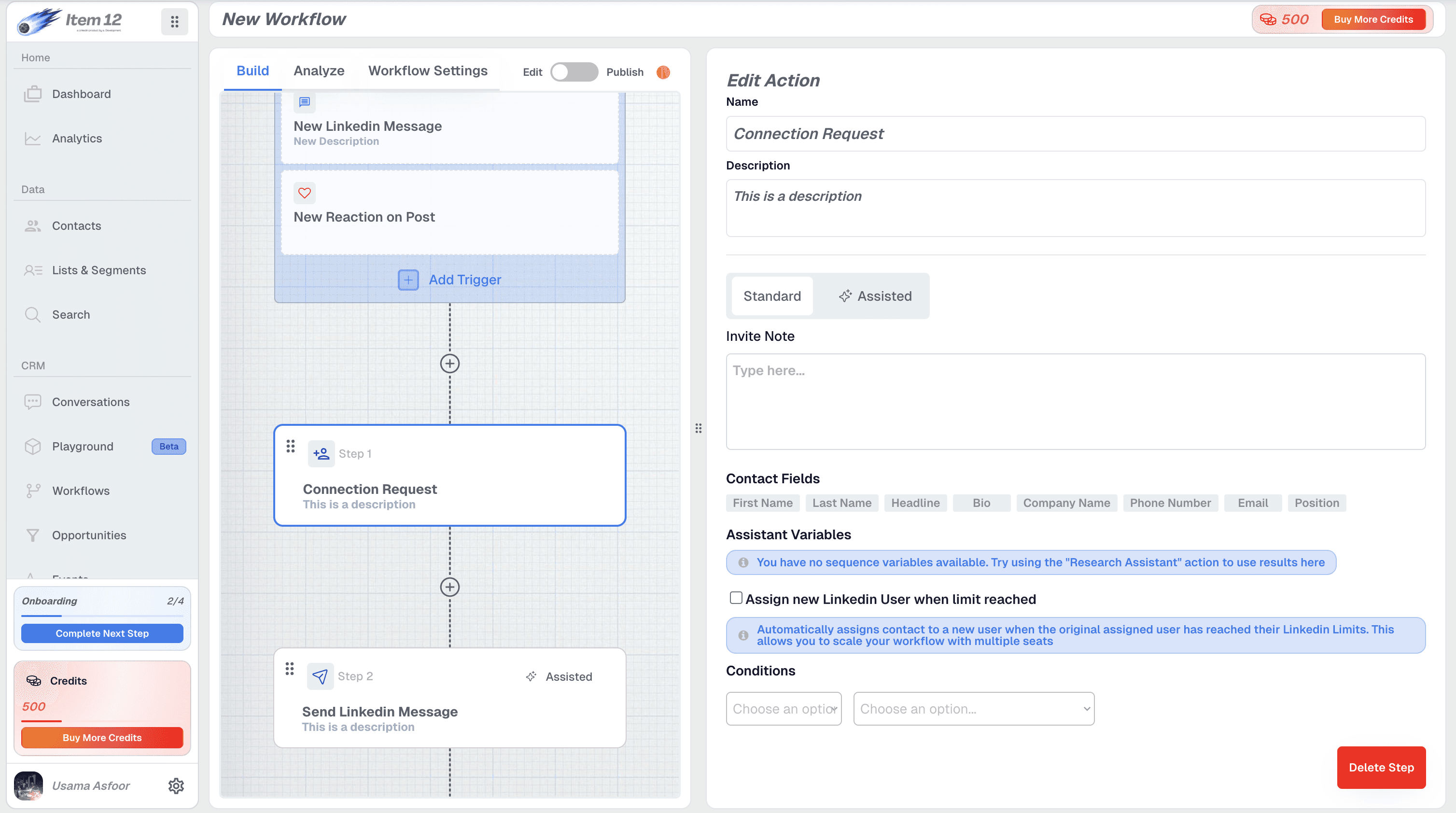Viewport: 1456px width, 813px height.
Task: Enable Assign new Linkedin User when limit reached
Action: point(736,598)
